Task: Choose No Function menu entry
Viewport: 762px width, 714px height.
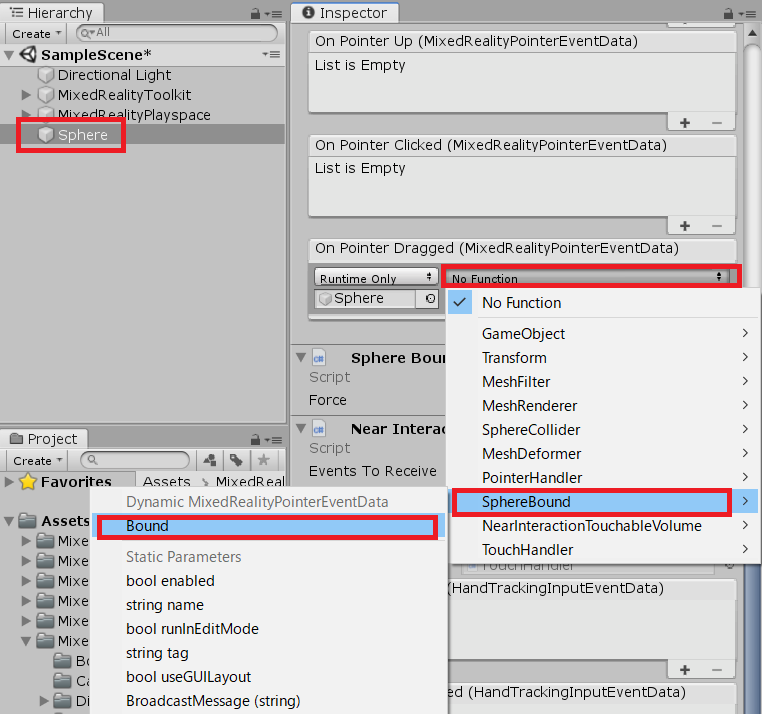Action: 603,303
